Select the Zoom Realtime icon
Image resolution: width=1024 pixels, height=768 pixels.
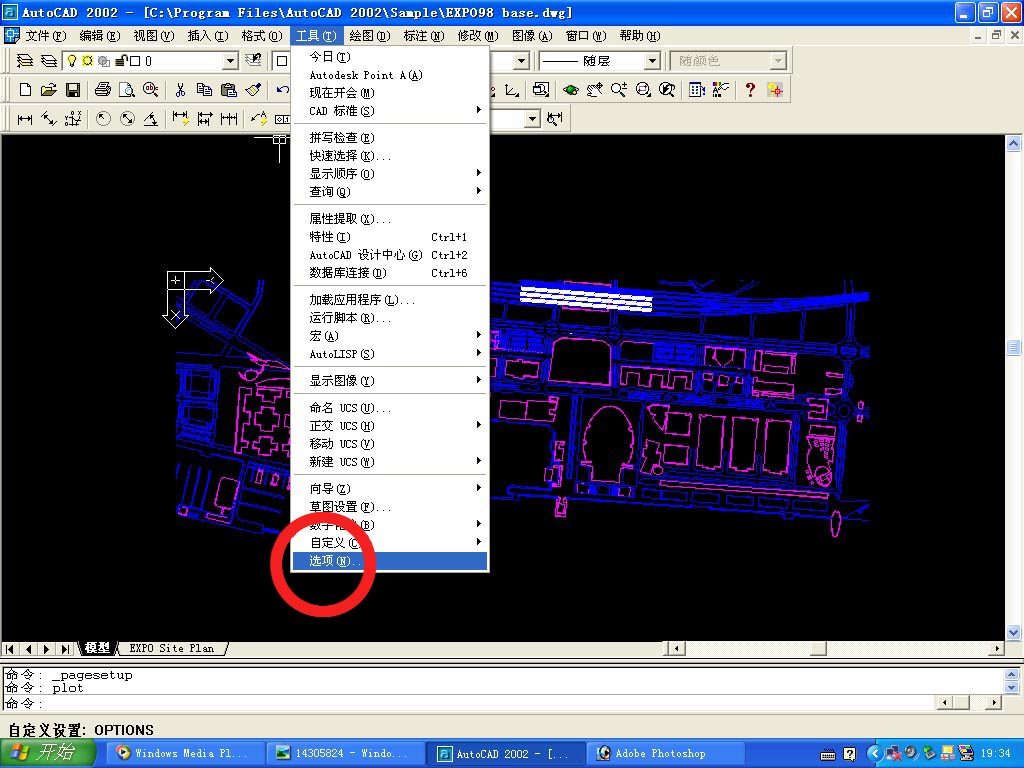point(618,90)
